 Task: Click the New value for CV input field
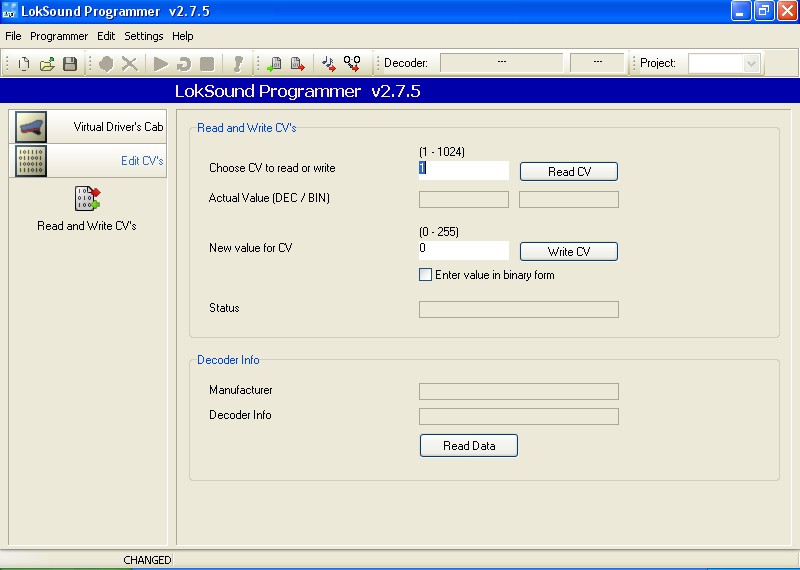point(464,251)
